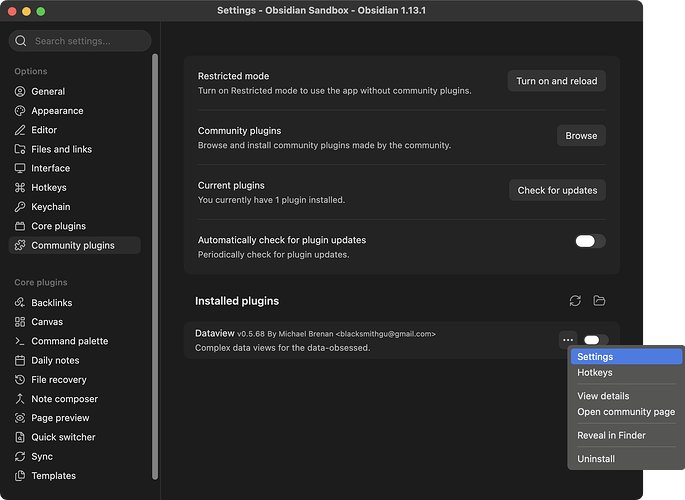Screen dimensions: 685x500
Task: Open the Appearance settings section
Action: [x=74, y=110]
